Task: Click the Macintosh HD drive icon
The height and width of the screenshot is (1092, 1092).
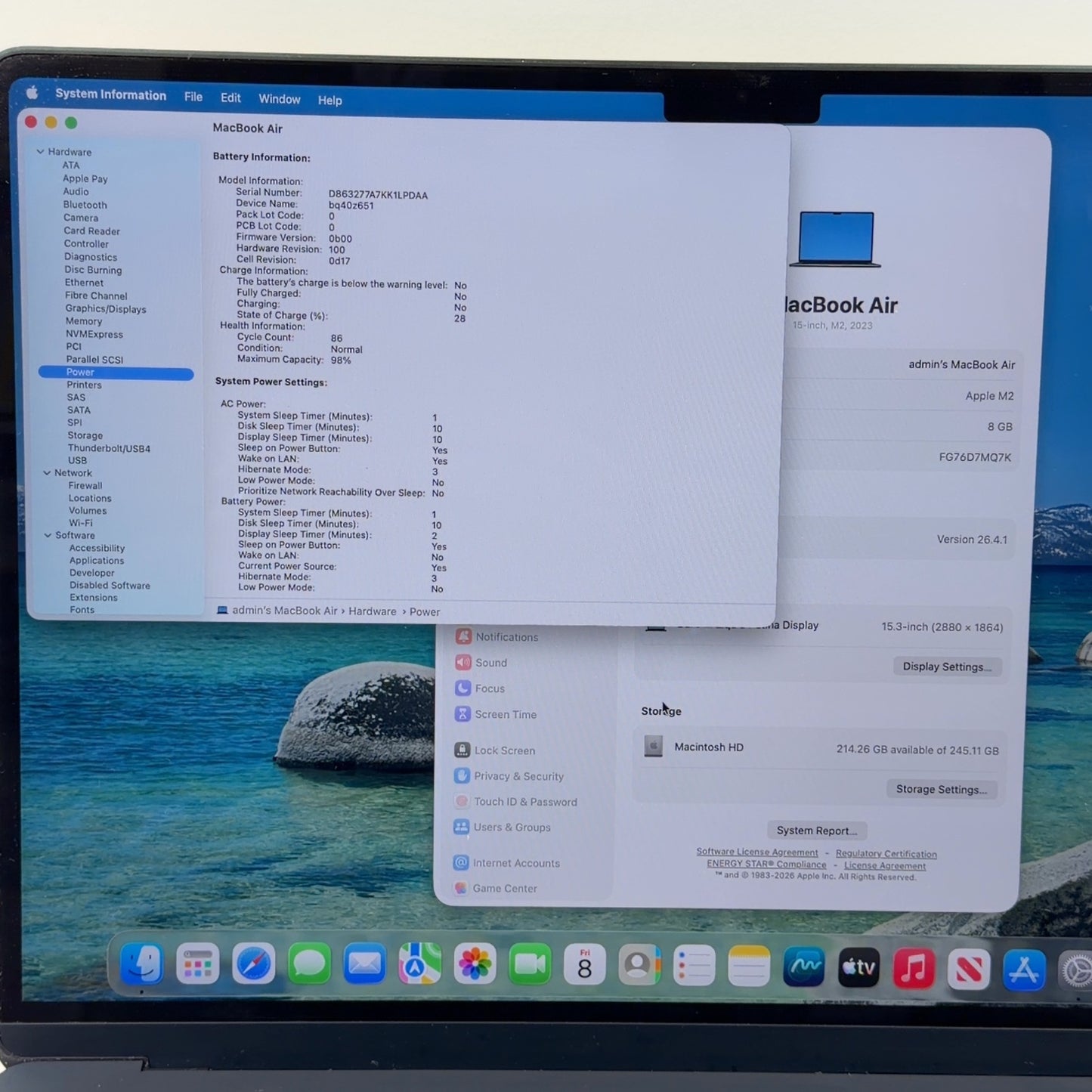Action: (x=654, y=747)
